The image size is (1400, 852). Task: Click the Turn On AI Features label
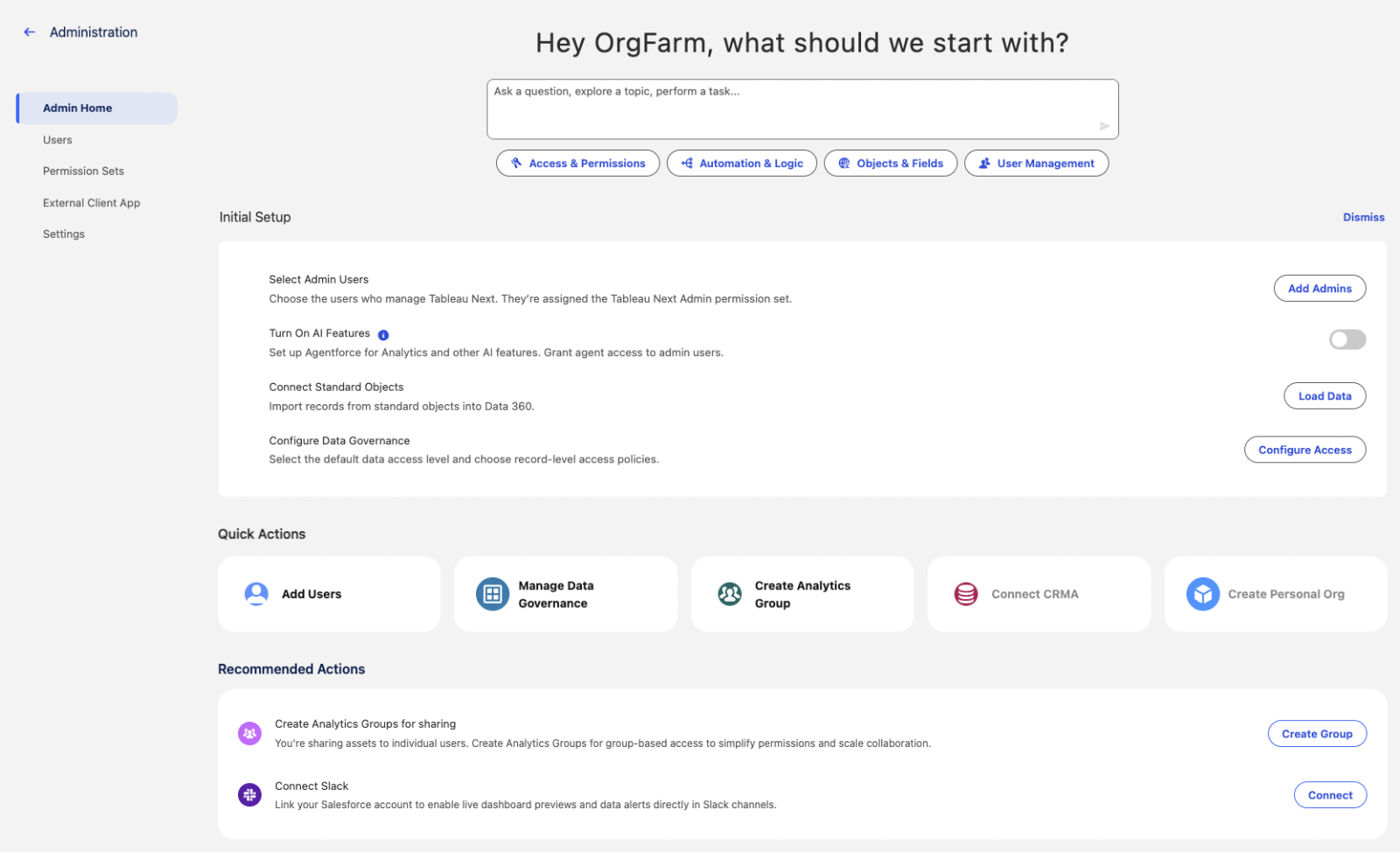point(319,333)
